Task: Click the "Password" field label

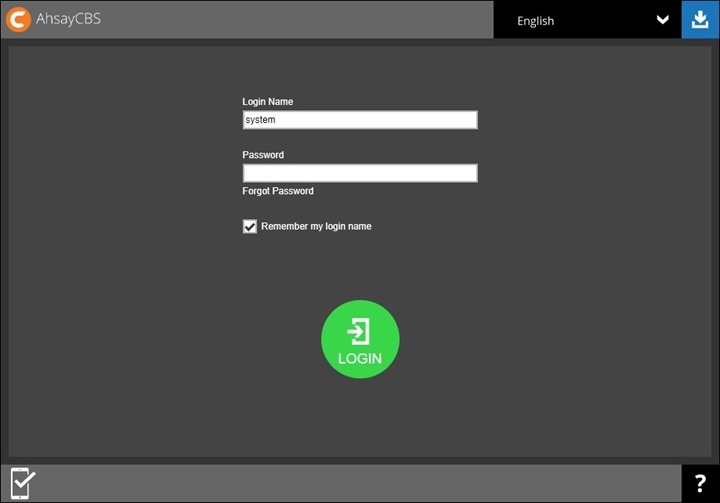Action: (x=263, y=155)
